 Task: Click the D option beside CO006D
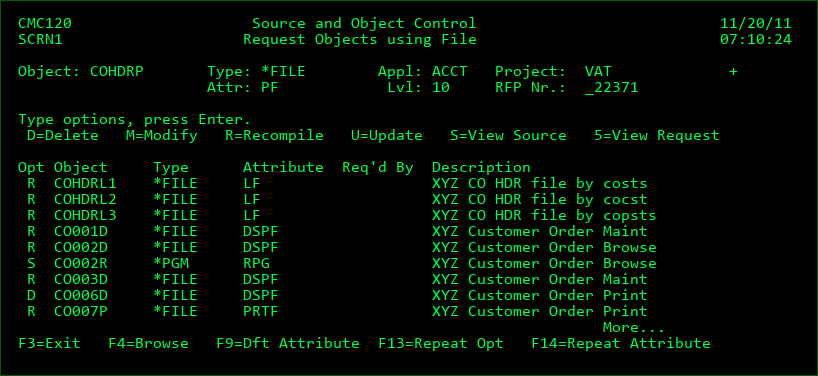tap(31, 295)
